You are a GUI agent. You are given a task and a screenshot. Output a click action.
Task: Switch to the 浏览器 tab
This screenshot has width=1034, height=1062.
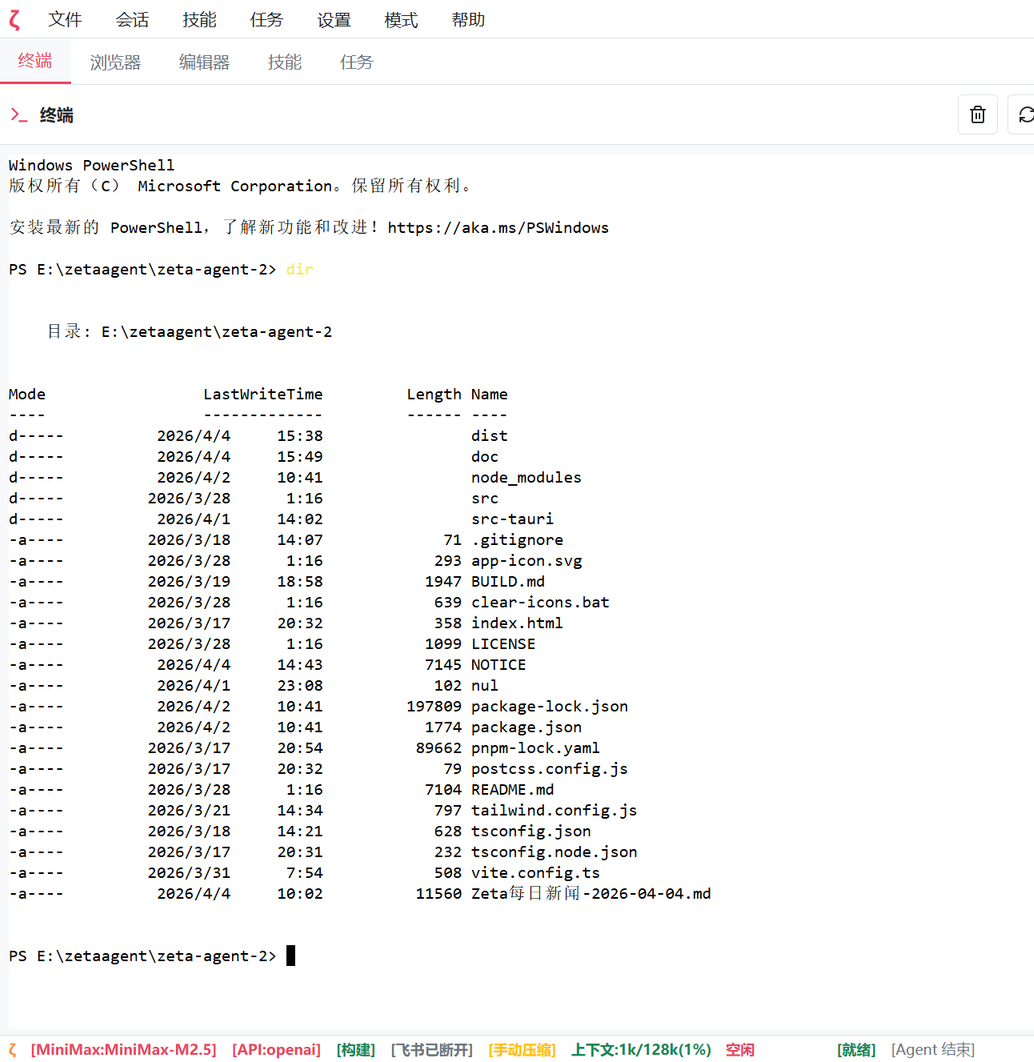(114, 61)
